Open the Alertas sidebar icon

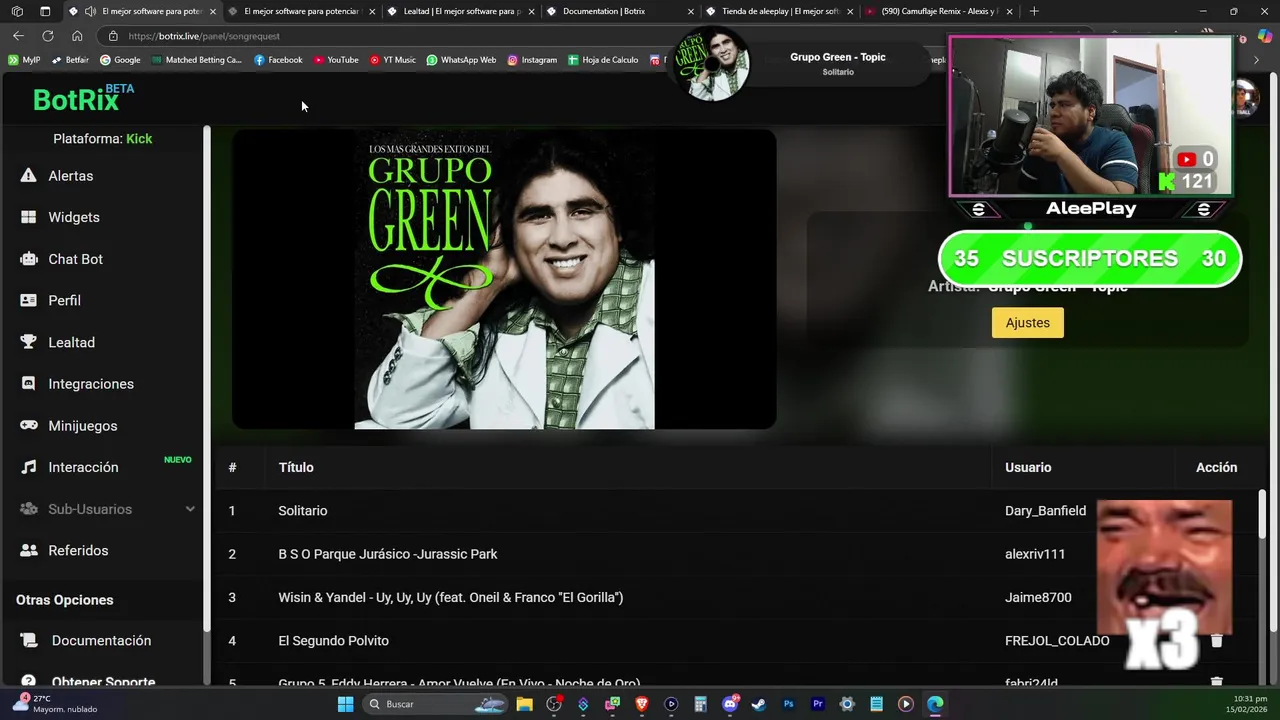click(28, 176)
